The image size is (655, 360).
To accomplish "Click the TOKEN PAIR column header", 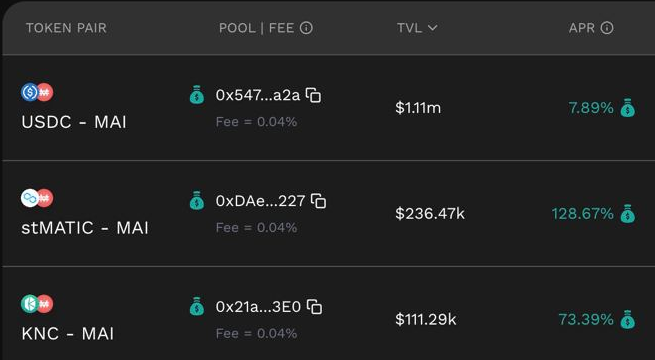I will click(x=66, y=28).
